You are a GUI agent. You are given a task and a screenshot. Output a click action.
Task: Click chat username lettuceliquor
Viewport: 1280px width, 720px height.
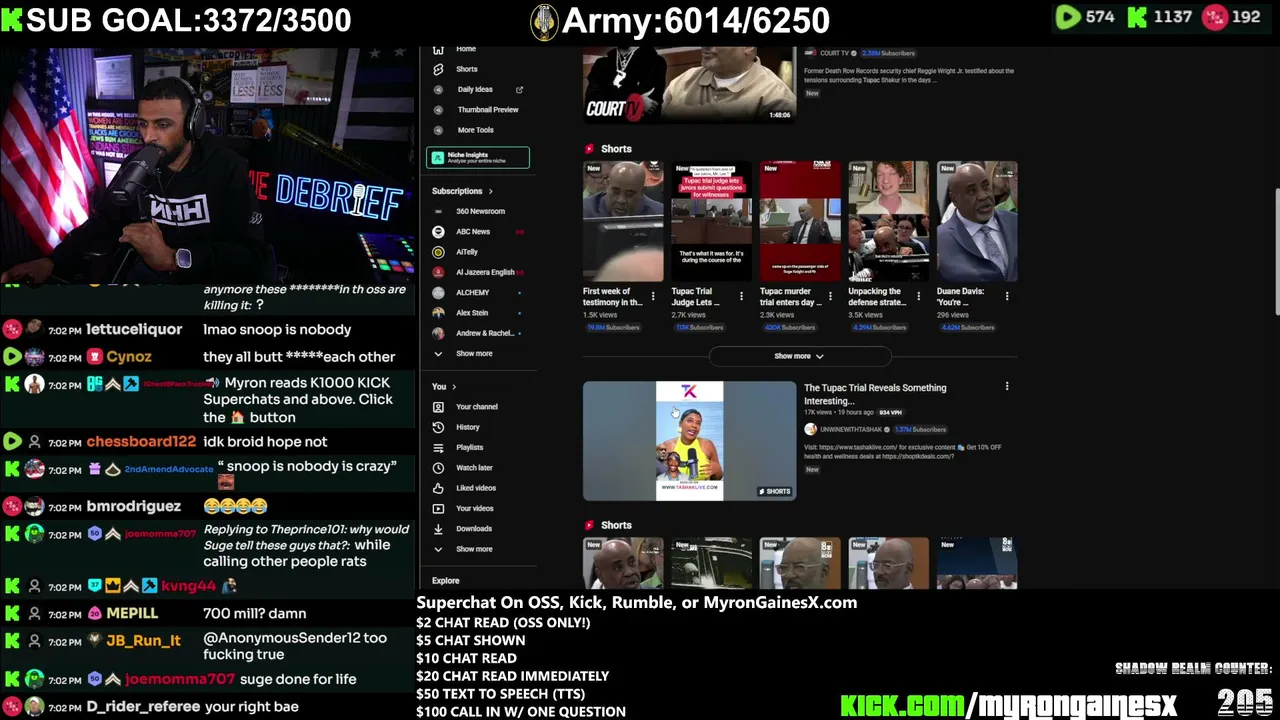pyautogui.click(x=134, y=329)
